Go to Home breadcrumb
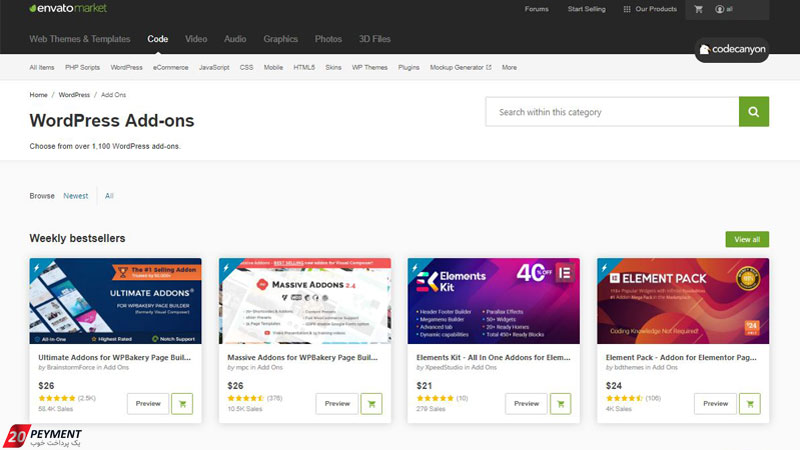800x450 pixels. coord(38,95)
